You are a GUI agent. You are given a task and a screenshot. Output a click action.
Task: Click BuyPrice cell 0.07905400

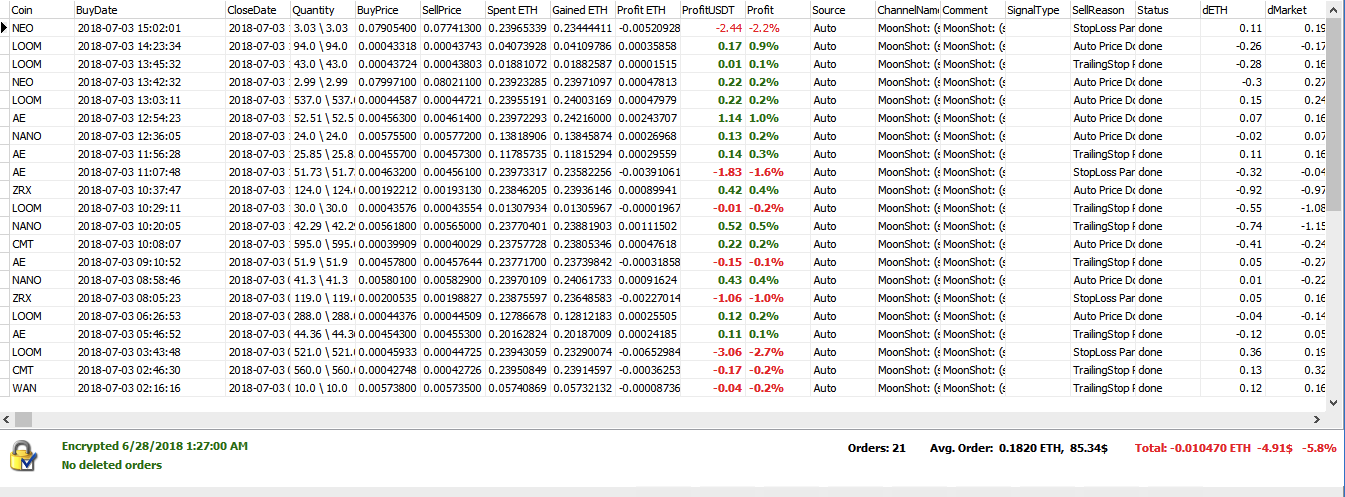387,28
